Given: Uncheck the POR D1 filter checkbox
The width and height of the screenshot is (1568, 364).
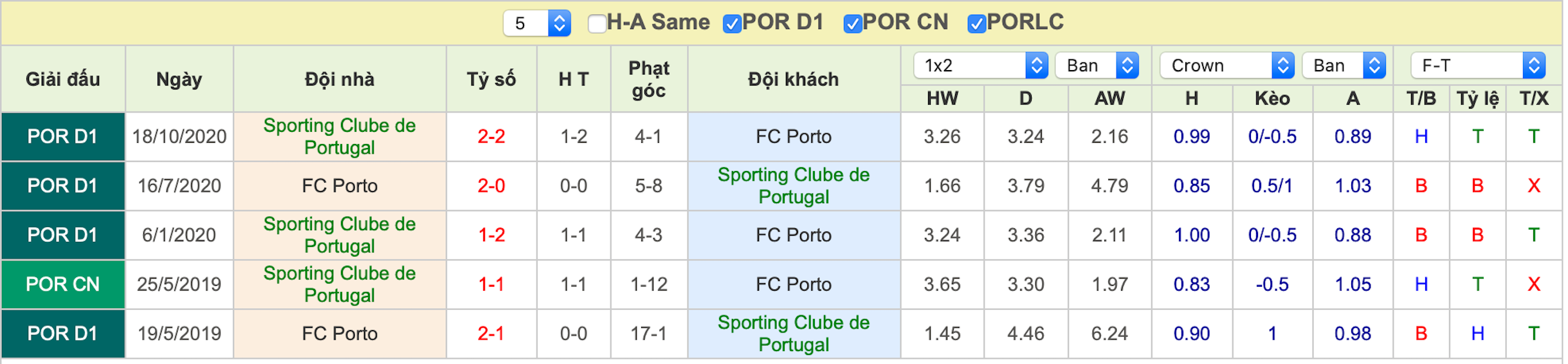Looking at the screenshot, I should [732, 24].
